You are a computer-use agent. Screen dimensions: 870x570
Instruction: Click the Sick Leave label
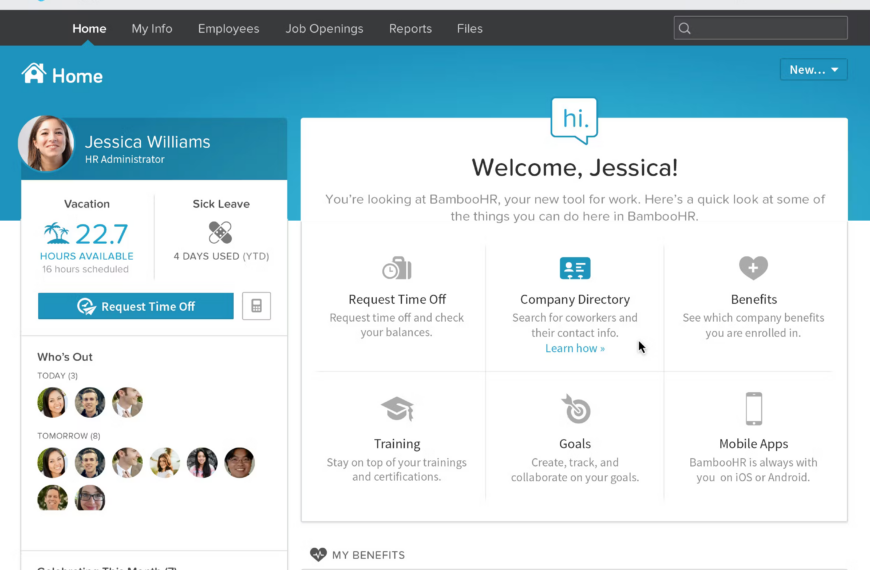221,204
